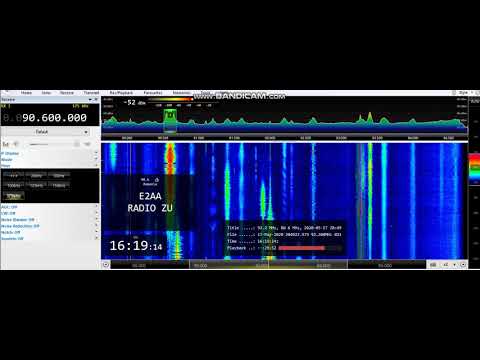
Task: Click the zoom control at waterfall bottom right
Action: tap(446, 265)
